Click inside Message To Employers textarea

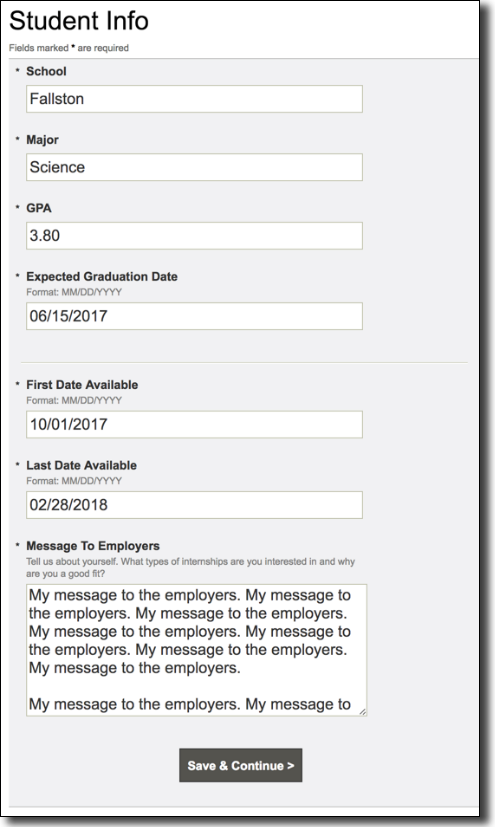pos(196,650)
